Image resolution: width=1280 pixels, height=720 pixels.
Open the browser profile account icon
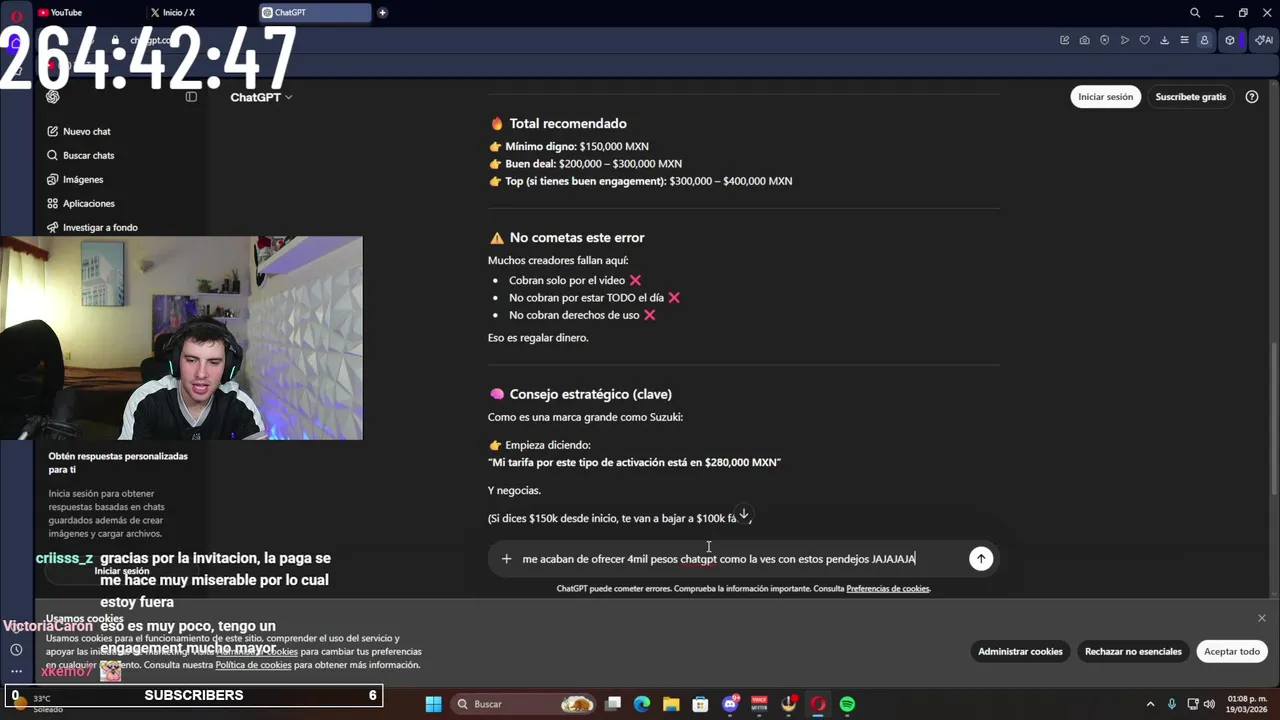click(x=1204, y=40)
